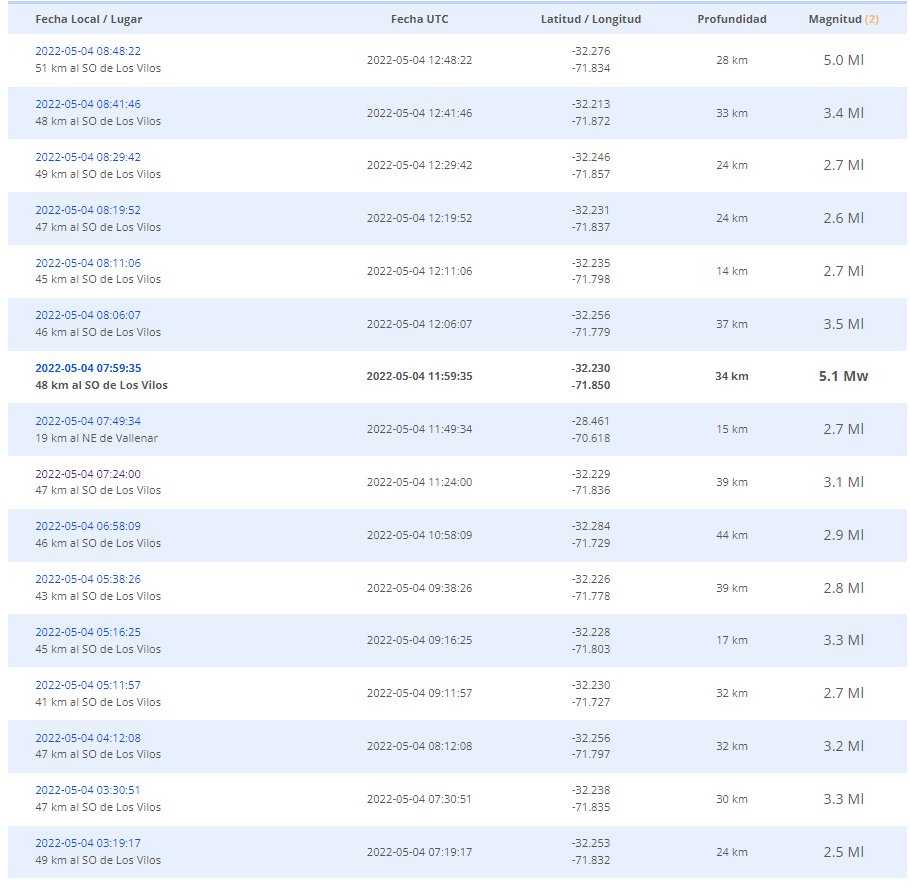Open the 2022-05-04 04:12:08 earthquake link
The height and width of the screenshot is (886, 910).
[x=88, y=738]
